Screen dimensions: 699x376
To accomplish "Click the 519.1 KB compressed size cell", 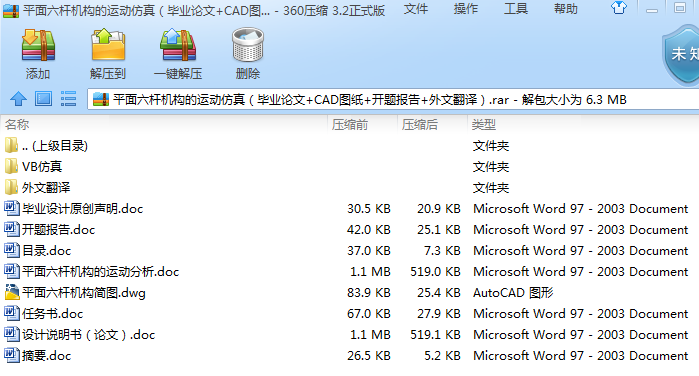I will [x=435, y=334].
